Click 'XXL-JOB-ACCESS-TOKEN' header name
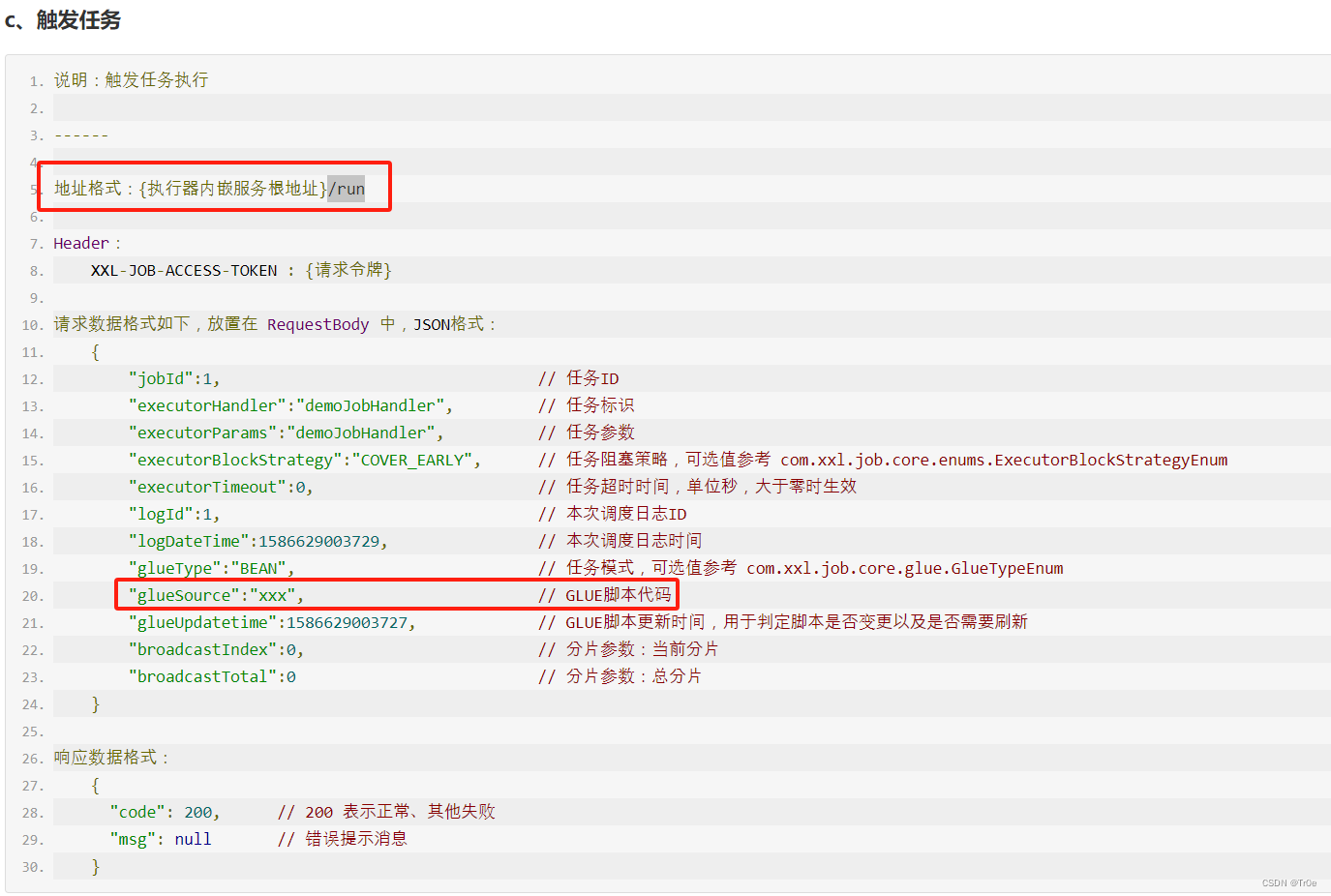 pyautogui.click(x=184, y=271)
